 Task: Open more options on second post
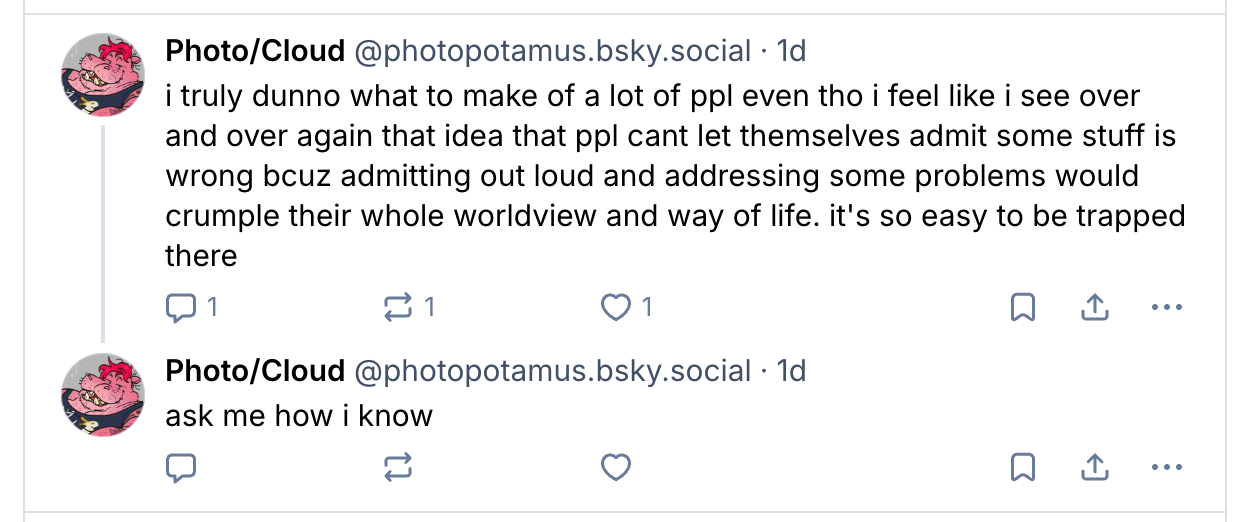tap(1166, 467)
